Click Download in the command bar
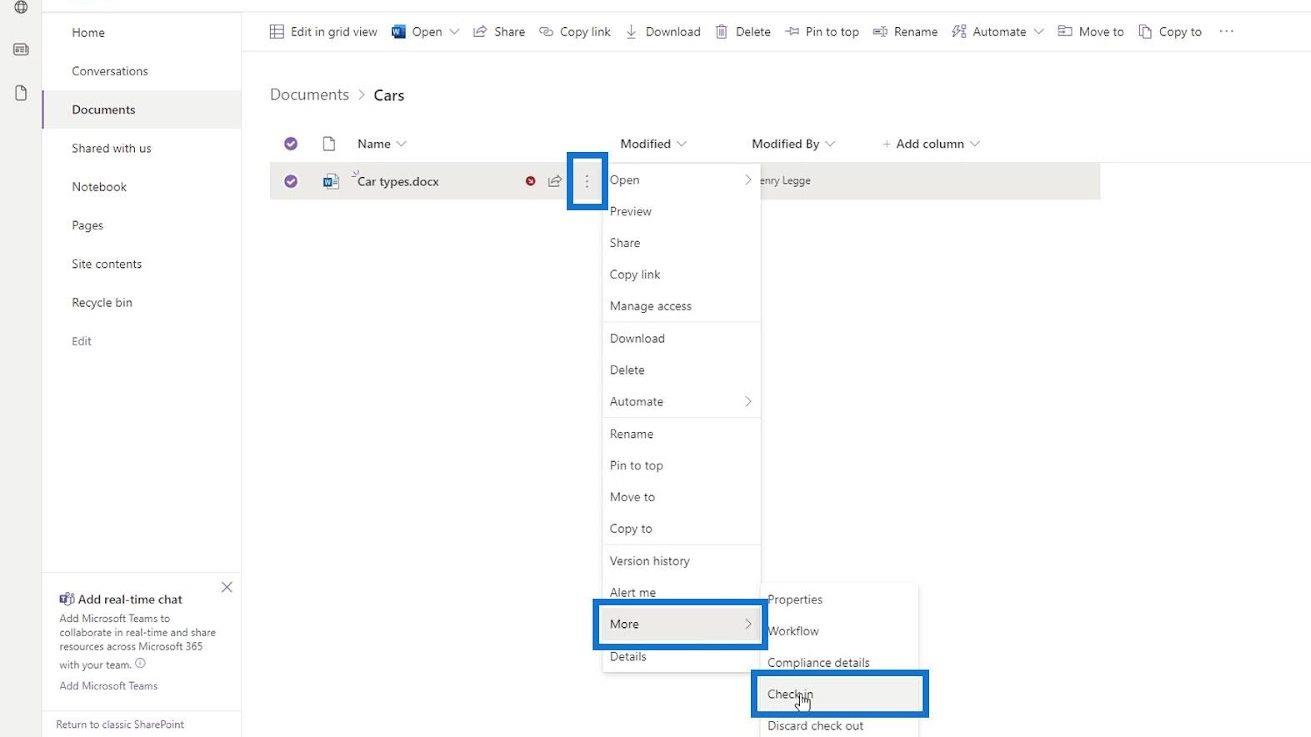Viewport: 1311px width, 737px height. coord(663,32)
